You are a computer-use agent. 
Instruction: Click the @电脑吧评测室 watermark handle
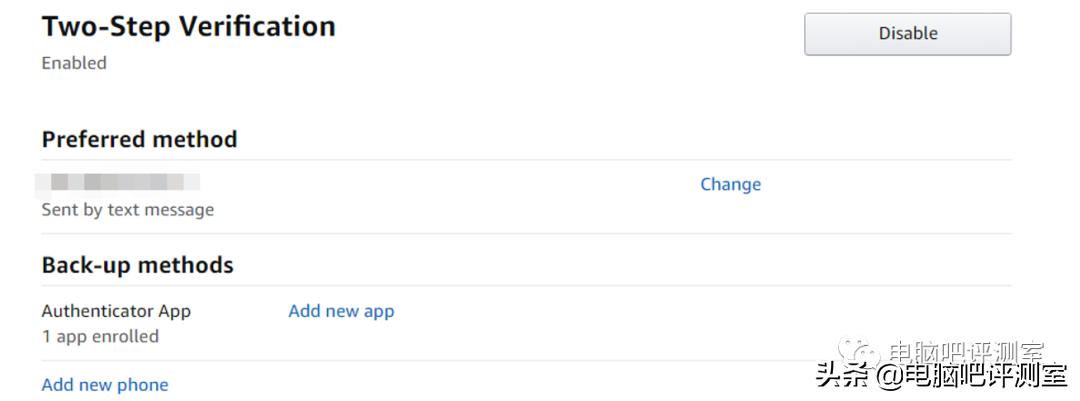tap(970, 377)
